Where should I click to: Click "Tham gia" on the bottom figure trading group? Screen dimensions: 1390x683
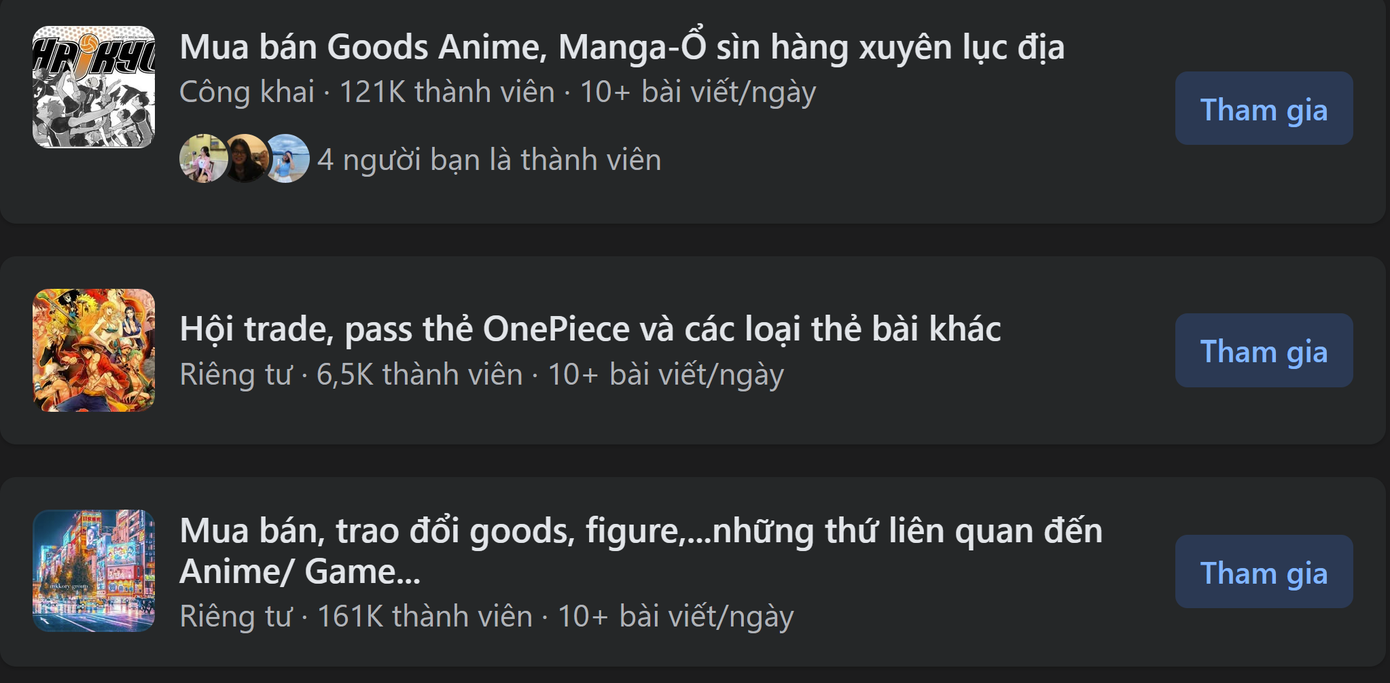pyautogui.click(x=1263, y=572)
